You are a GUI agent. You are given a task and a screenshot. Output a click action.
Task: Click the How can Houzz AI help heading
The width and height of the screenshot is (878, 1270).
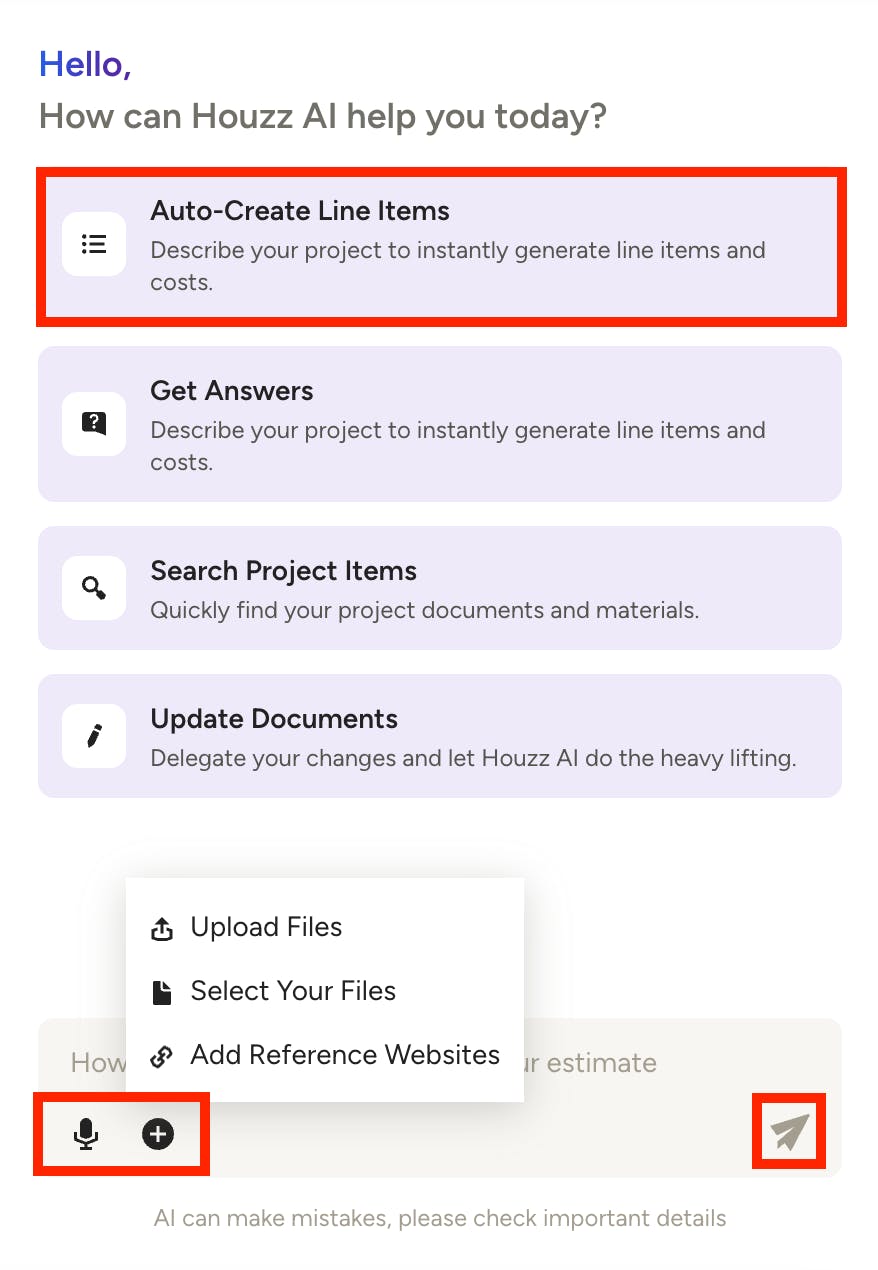tap(323, 117)
